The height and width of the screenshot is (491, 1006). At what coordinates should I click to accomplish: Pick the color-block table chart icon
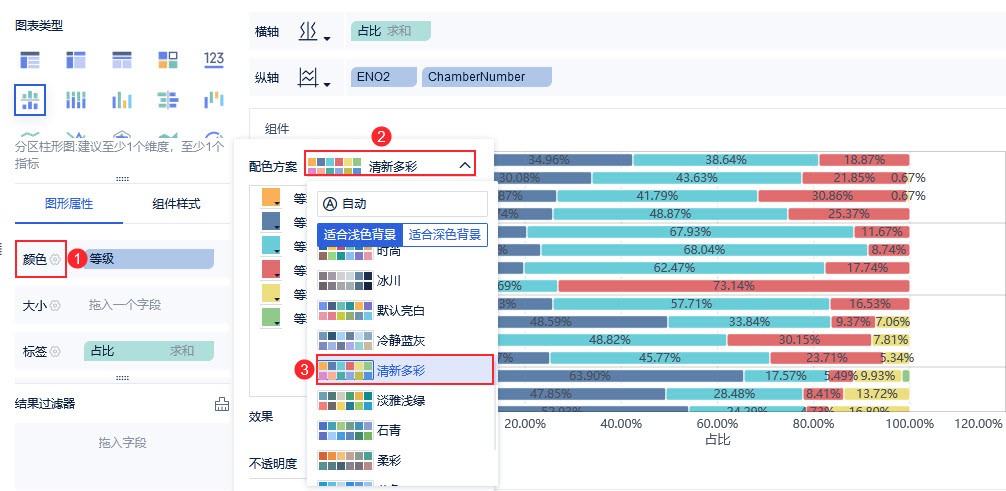point(167,60)
